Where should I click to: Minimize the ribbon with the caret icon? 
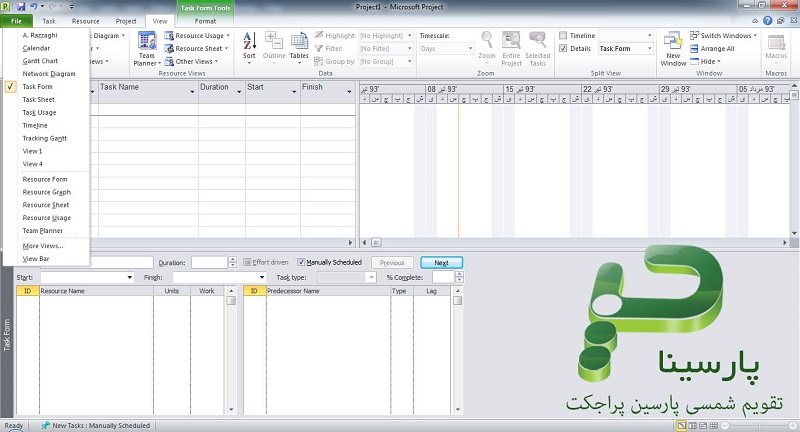(x=755, y=21)
